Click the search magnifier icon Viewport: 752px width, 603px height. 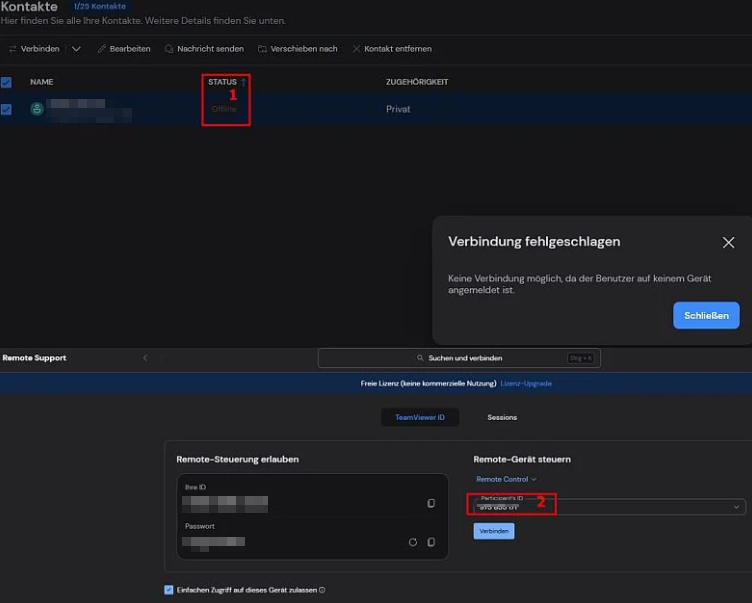click(420, 358)
